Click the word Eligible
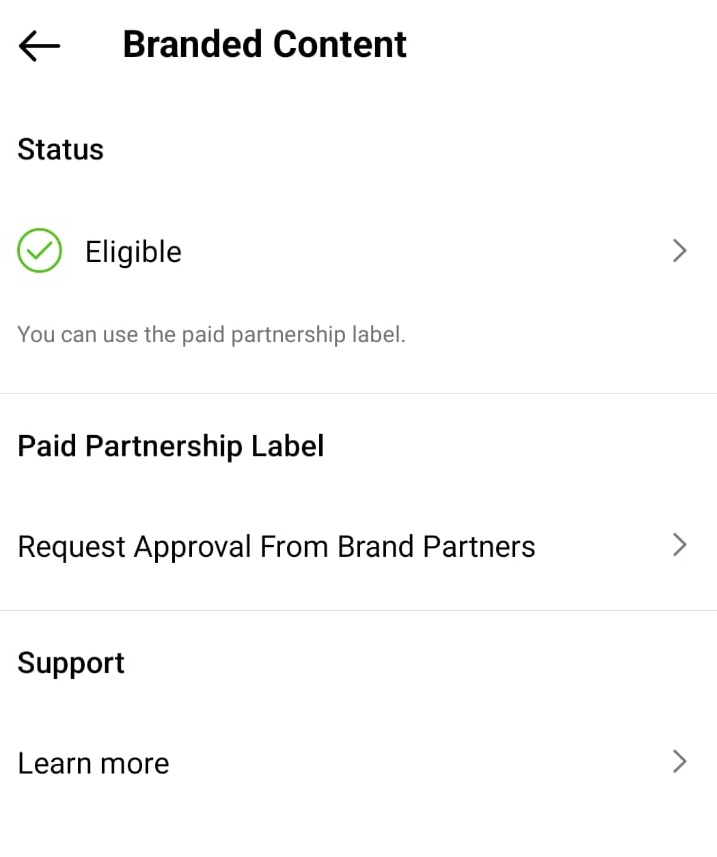Image resolution: width=717 pixels, height=857 pixels. coord(133,251)
